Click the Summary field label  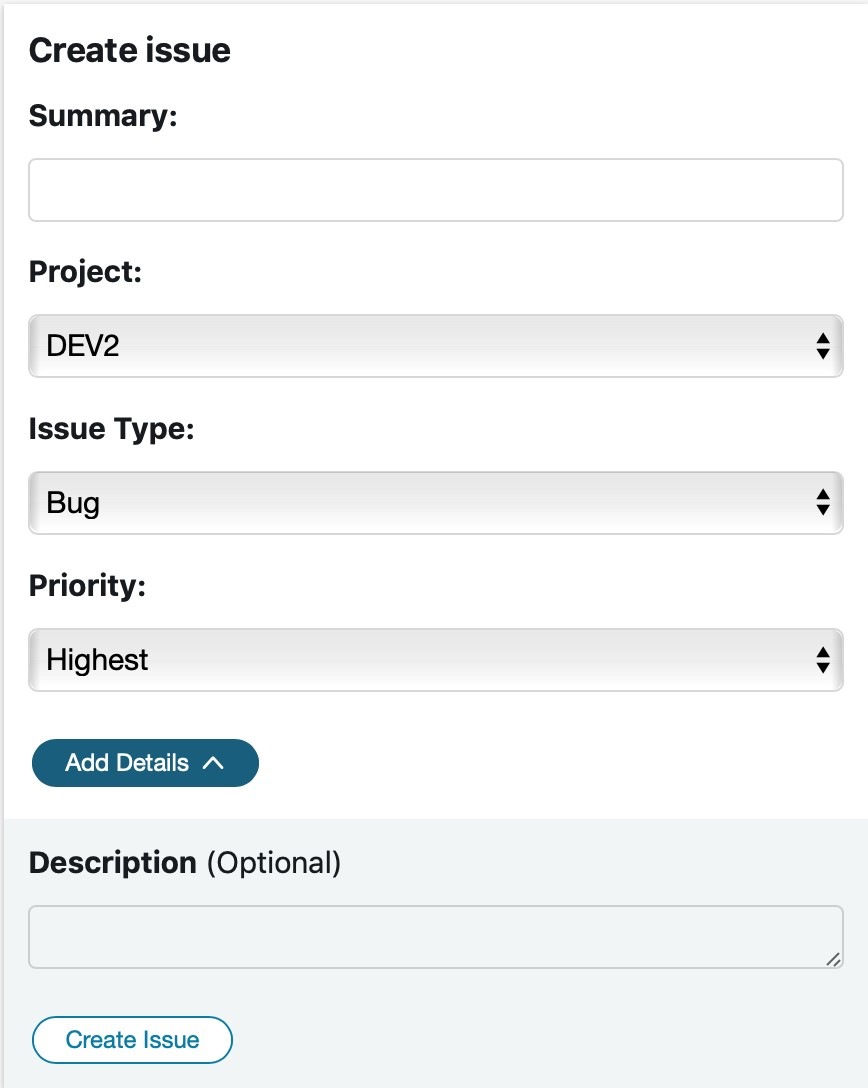102,116
